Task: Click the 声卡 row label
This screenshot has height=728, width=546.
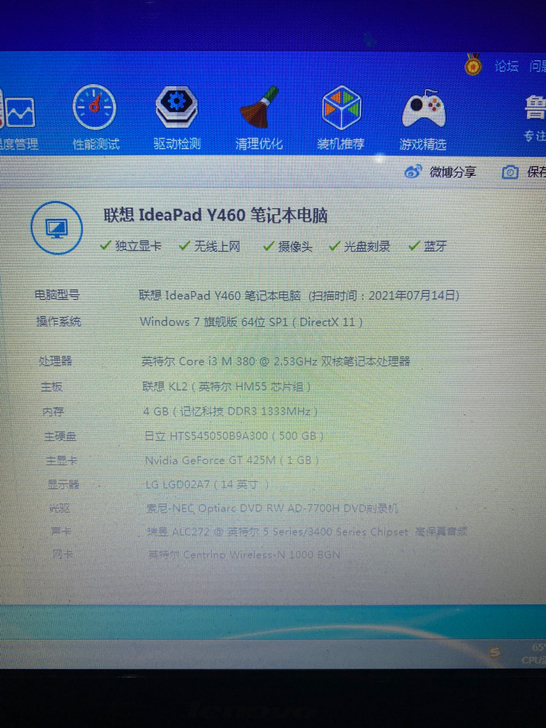Action: pos(61,531)
